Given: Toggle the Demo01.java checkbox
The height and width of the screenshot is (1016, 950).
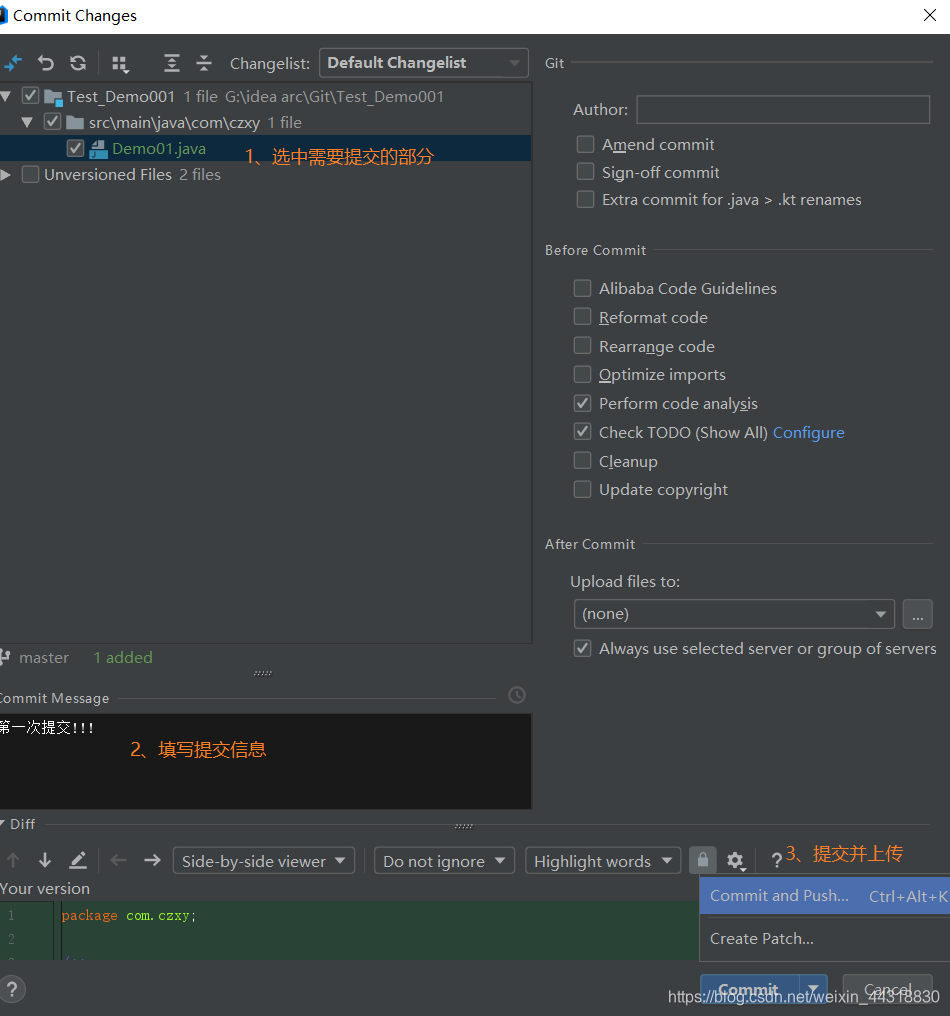Looking at the screenshot, I should click(x=75, y=148).
